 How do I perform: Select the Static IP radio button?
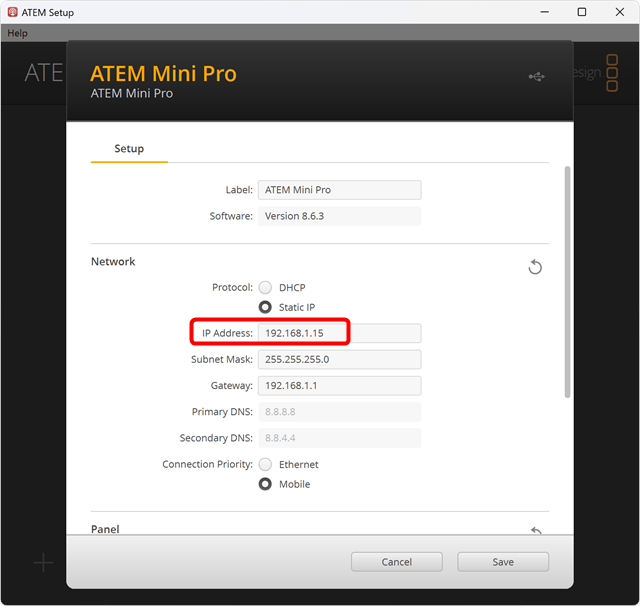pyautogui.click(x=265, y=307)
